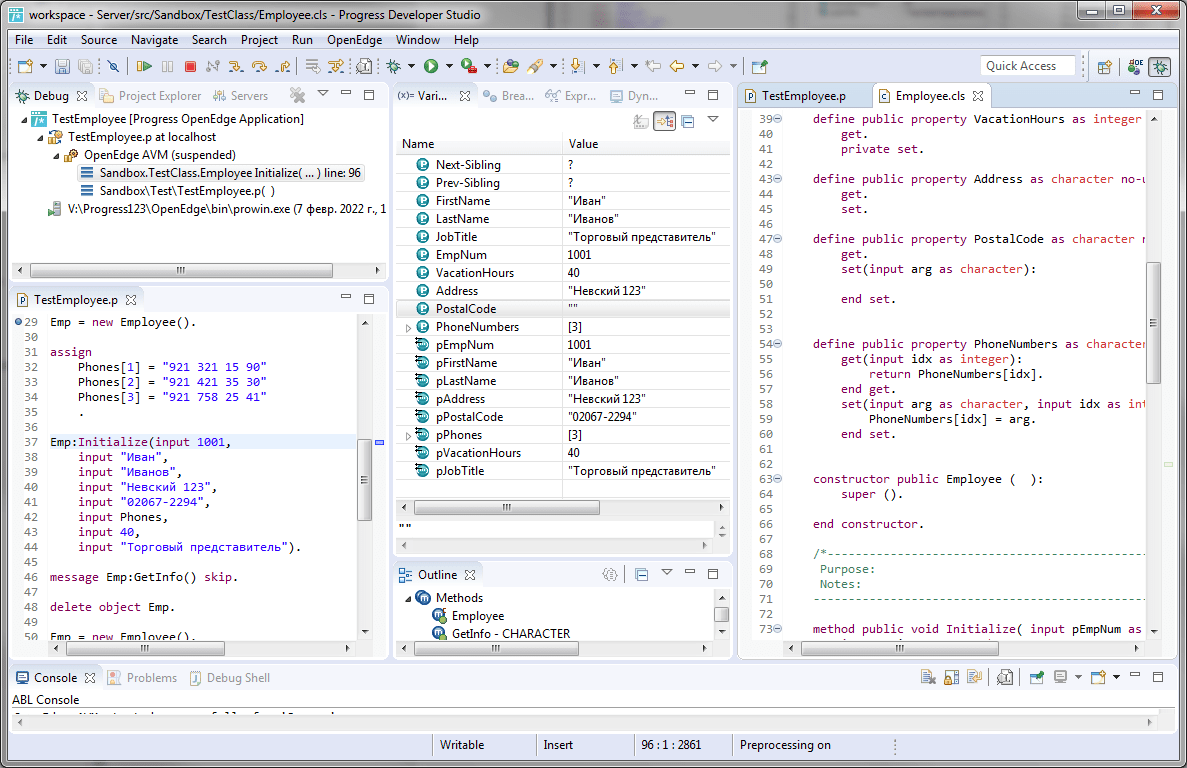Select the Sandbox.TestClass.Employee Initialize stack frame
The width and height of the screenshot is (1187, 768).
coord(222,173)
